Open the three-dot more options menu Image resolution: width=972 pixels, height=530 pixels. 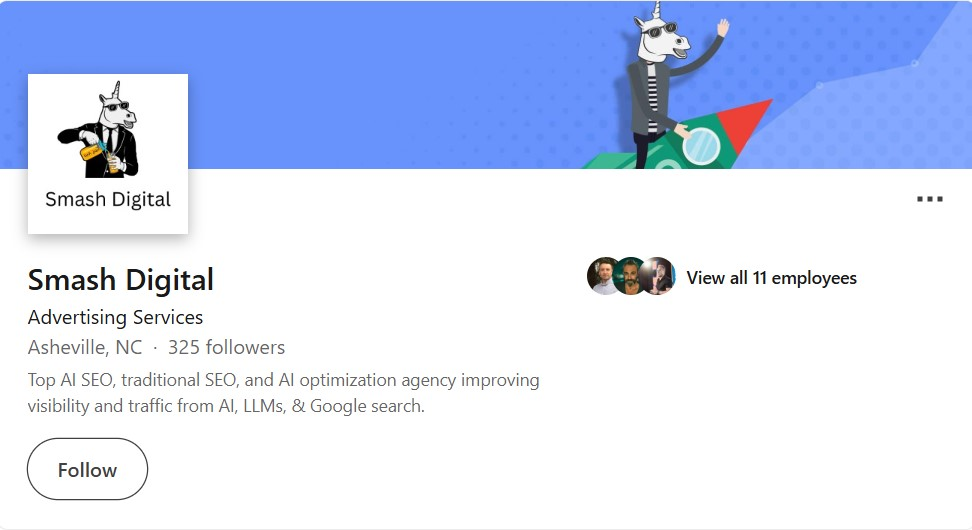[x=929, y=199]
